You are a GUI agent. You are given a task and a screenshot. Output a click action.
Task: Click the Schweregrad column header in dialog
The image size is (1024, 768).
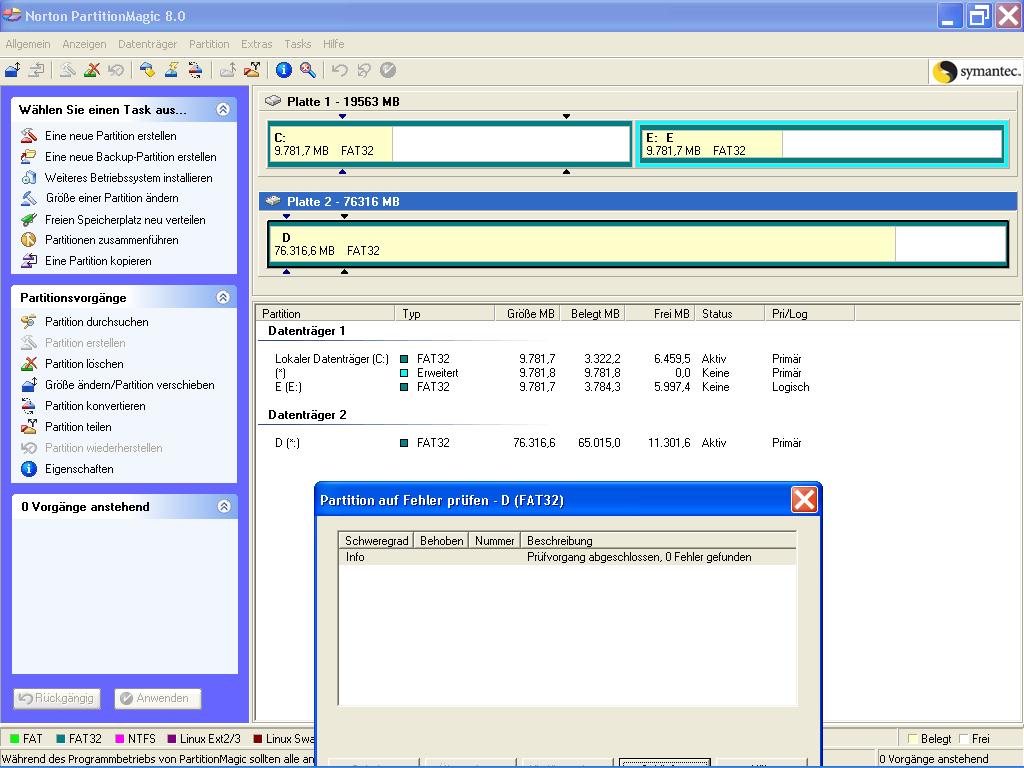(376, 541)
